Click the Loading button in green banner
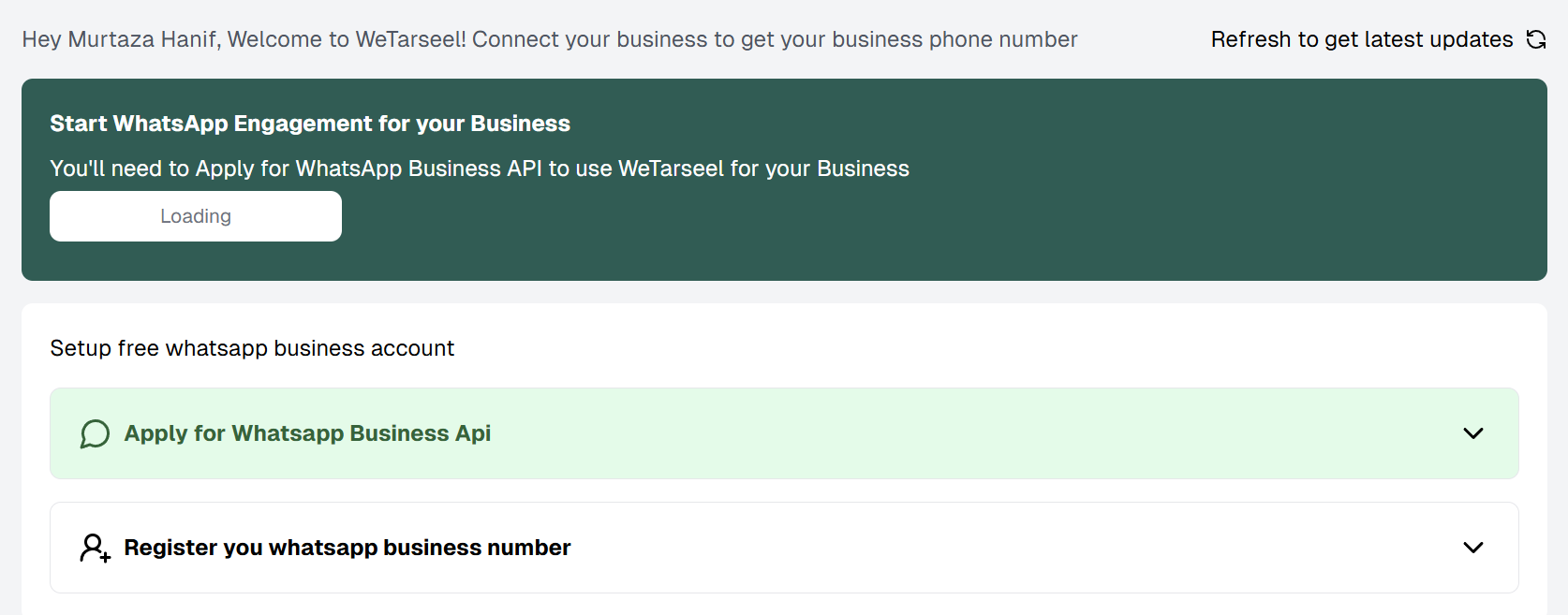1568x615 pixels. pos(196,216)
